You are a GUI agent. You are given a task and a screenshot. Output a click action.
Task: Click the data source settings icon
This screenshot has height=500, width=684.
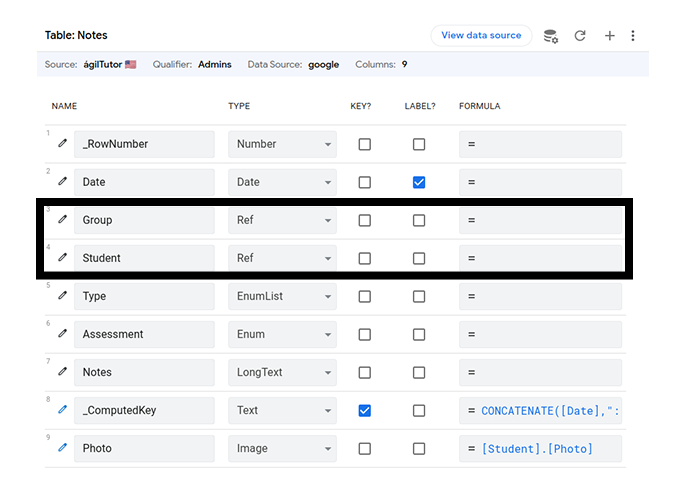(550, 36)
